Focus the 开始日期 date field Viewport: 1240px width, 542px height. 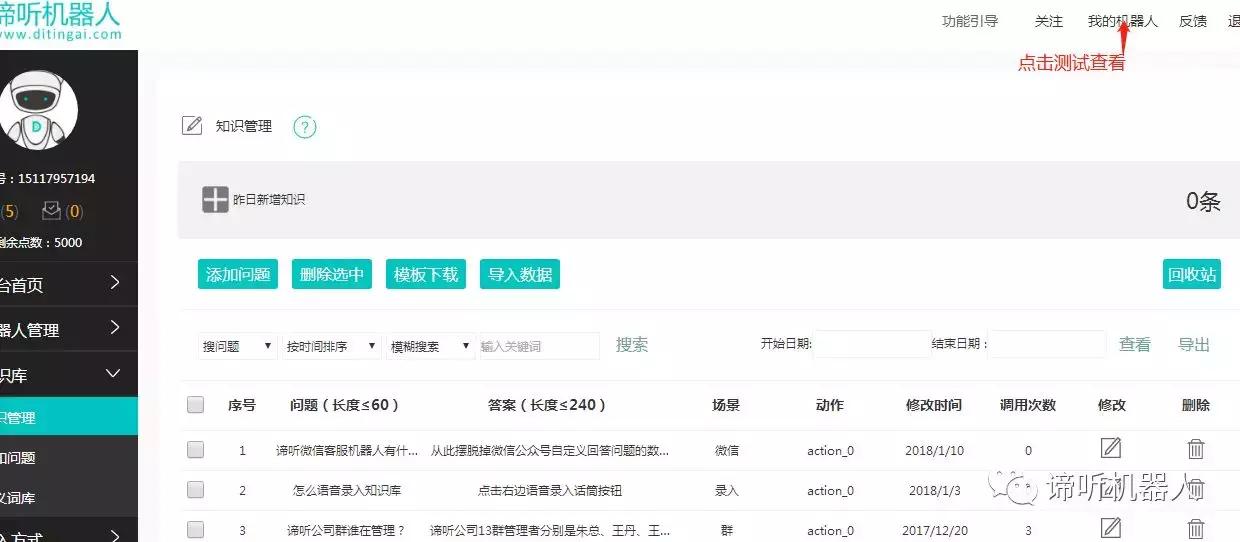pyautogui.click(x=872, y=344)
